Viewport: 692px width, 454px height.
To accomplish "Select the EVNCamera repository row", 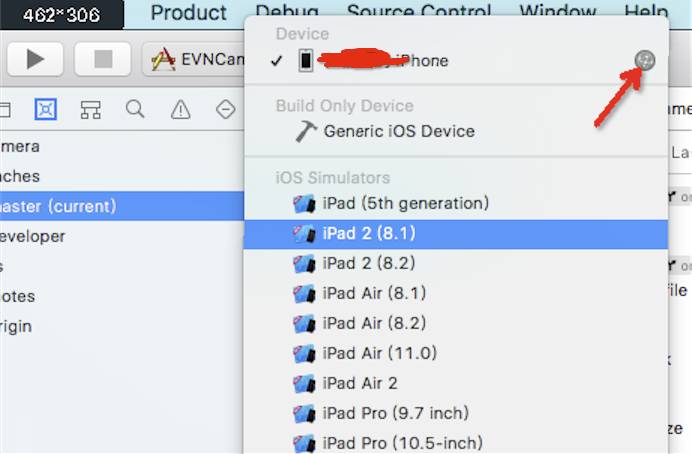I will pos(122,146).
